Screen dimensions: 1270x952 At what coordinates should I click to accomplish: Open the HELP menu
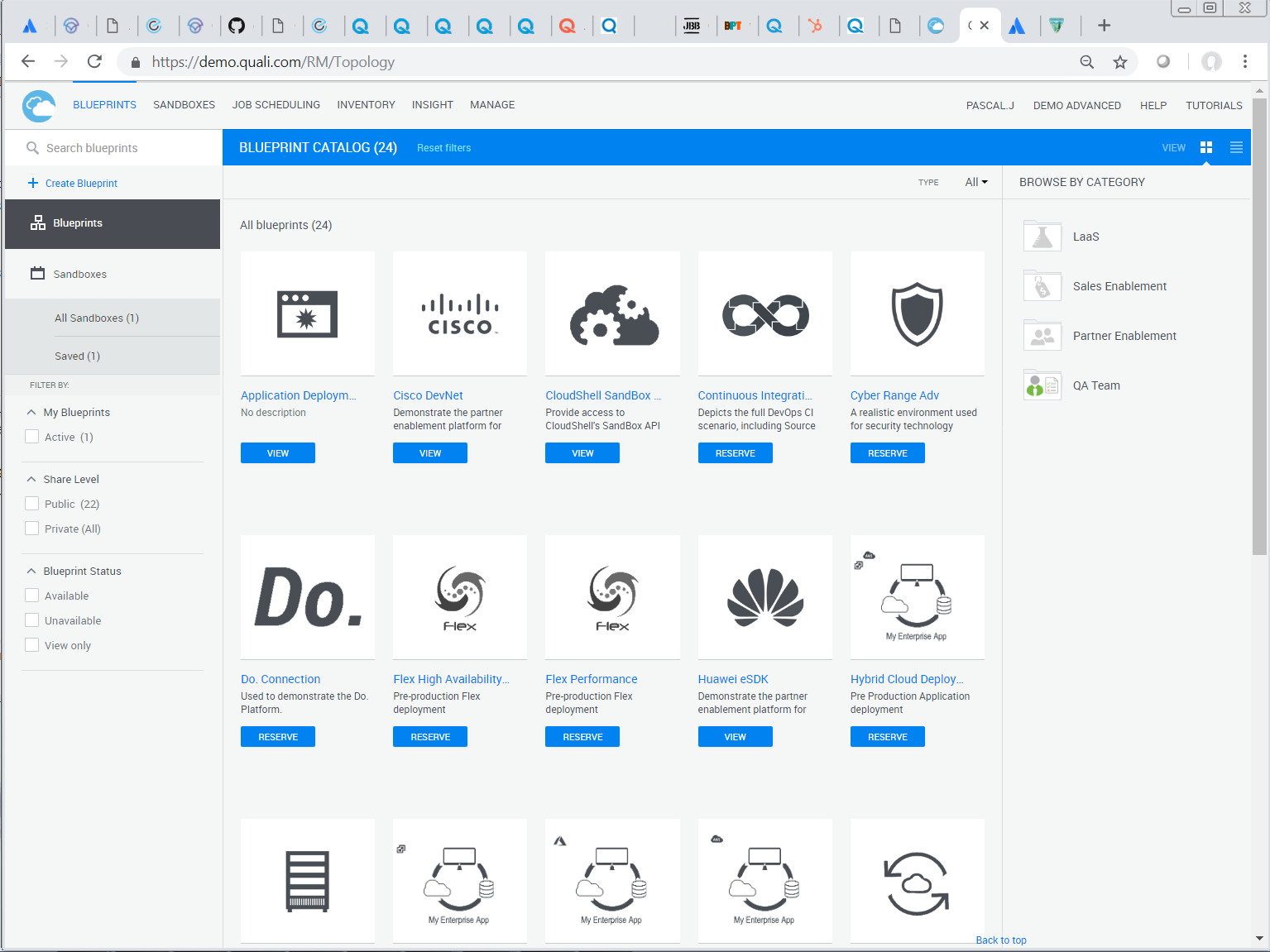coord(1153,105)
